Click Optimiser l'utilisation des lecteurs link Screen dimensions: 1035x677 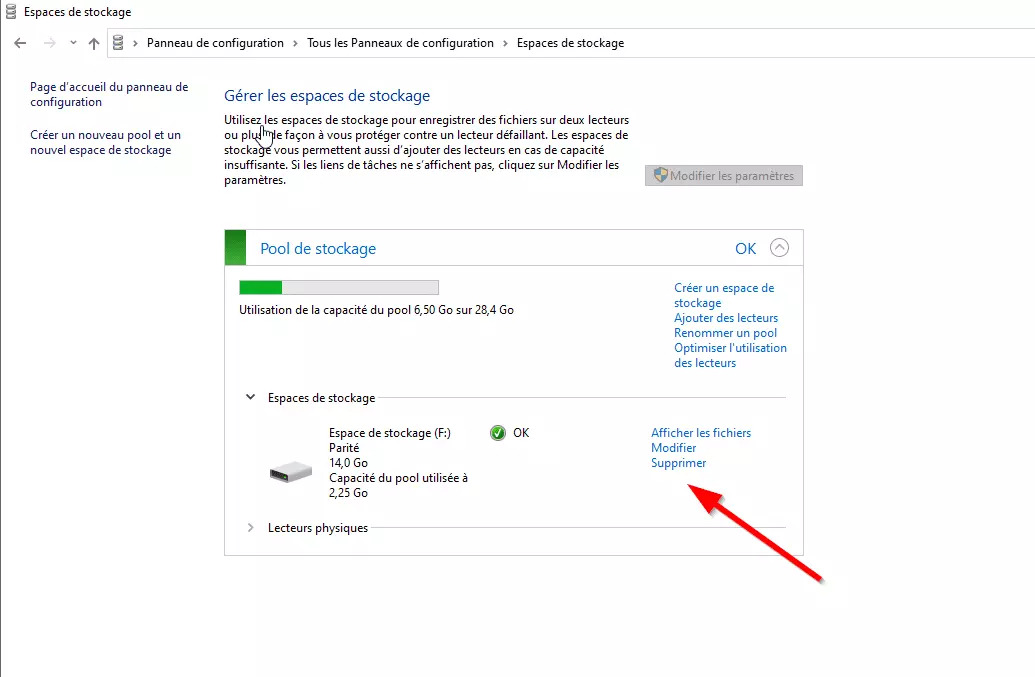pos(730,355)
